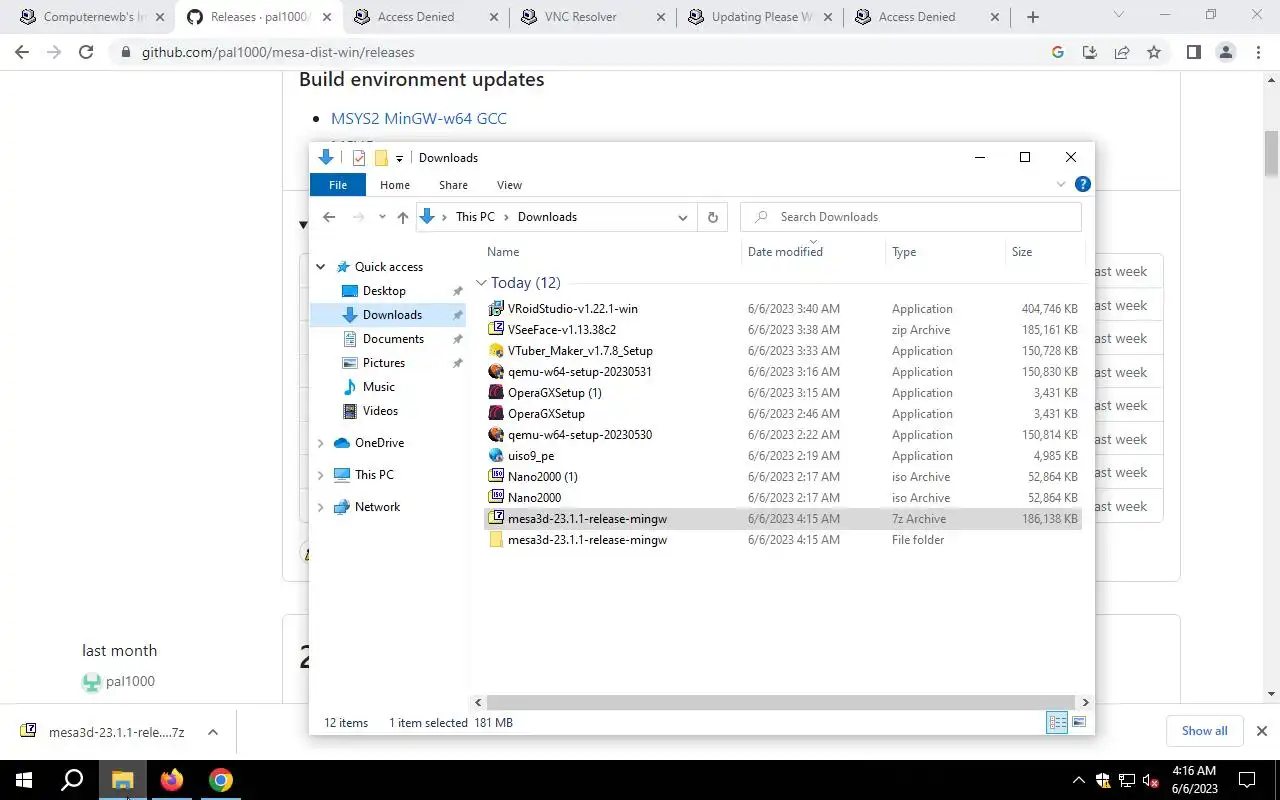Select the mesa3d-23.1.1-release-mingw file folder
1280x800 pixels.
(587, 540)
